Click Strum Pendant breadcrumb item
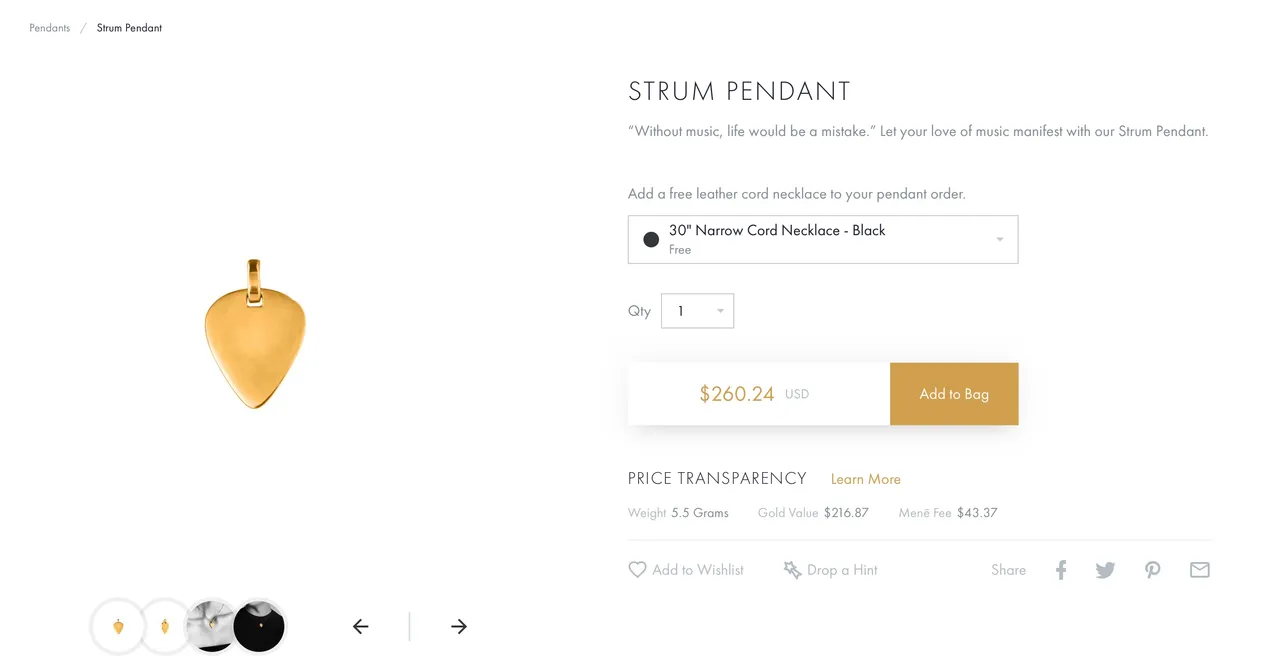Viewport: 1280px width, 656px height. pyautogui.click(x=129, y=28)
